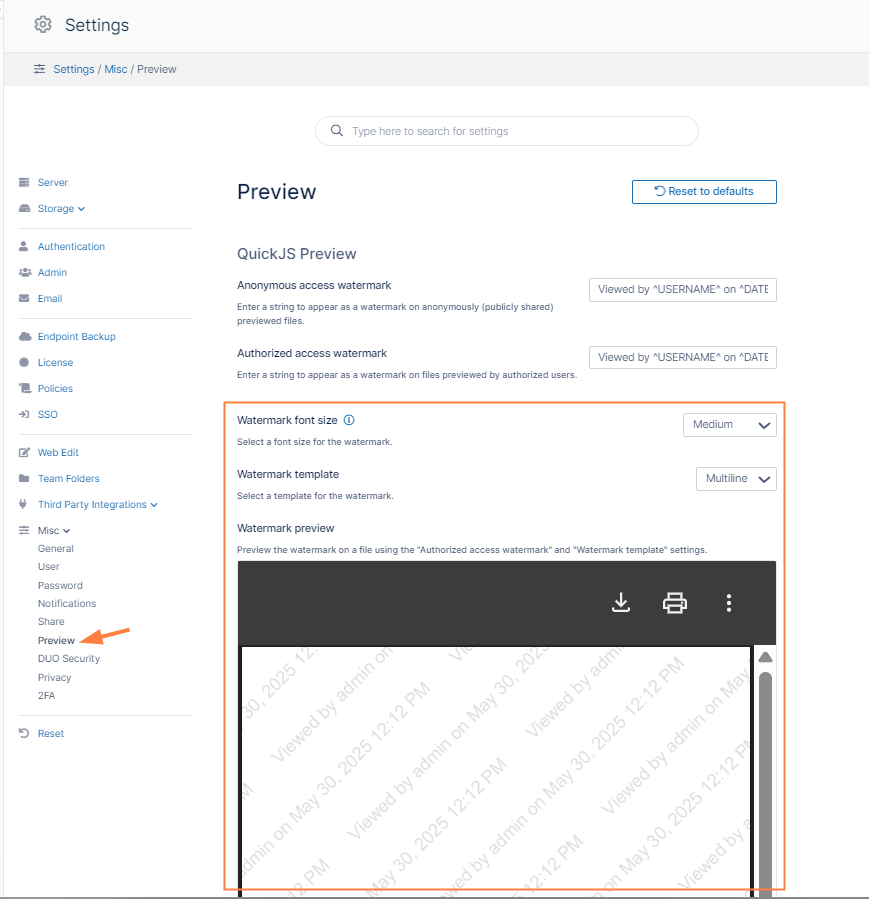Click the Settings breadcrumb link

tap(74, 69)
